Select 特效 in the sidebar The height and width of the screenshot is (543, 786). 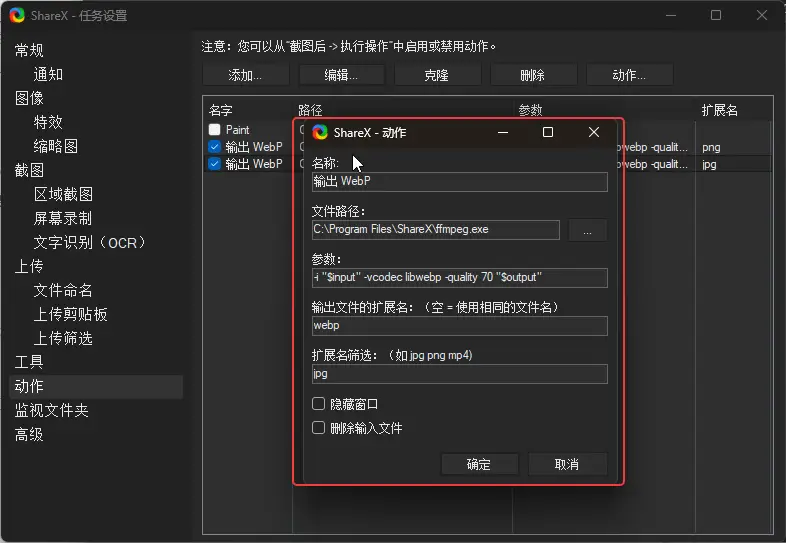[x=49, y=122]
